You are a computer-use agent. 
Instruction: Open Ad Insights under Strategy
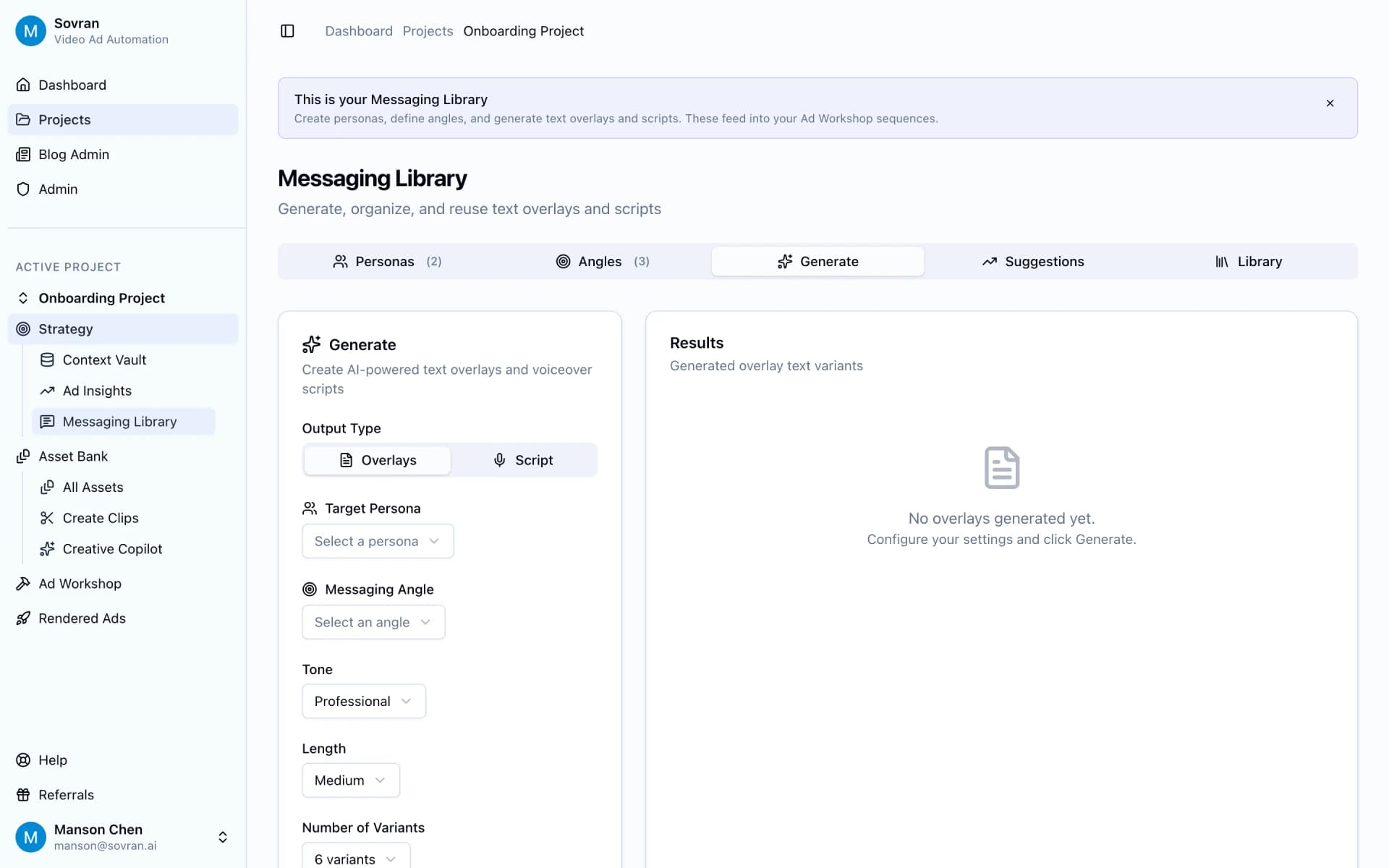(x=123, y=391)
